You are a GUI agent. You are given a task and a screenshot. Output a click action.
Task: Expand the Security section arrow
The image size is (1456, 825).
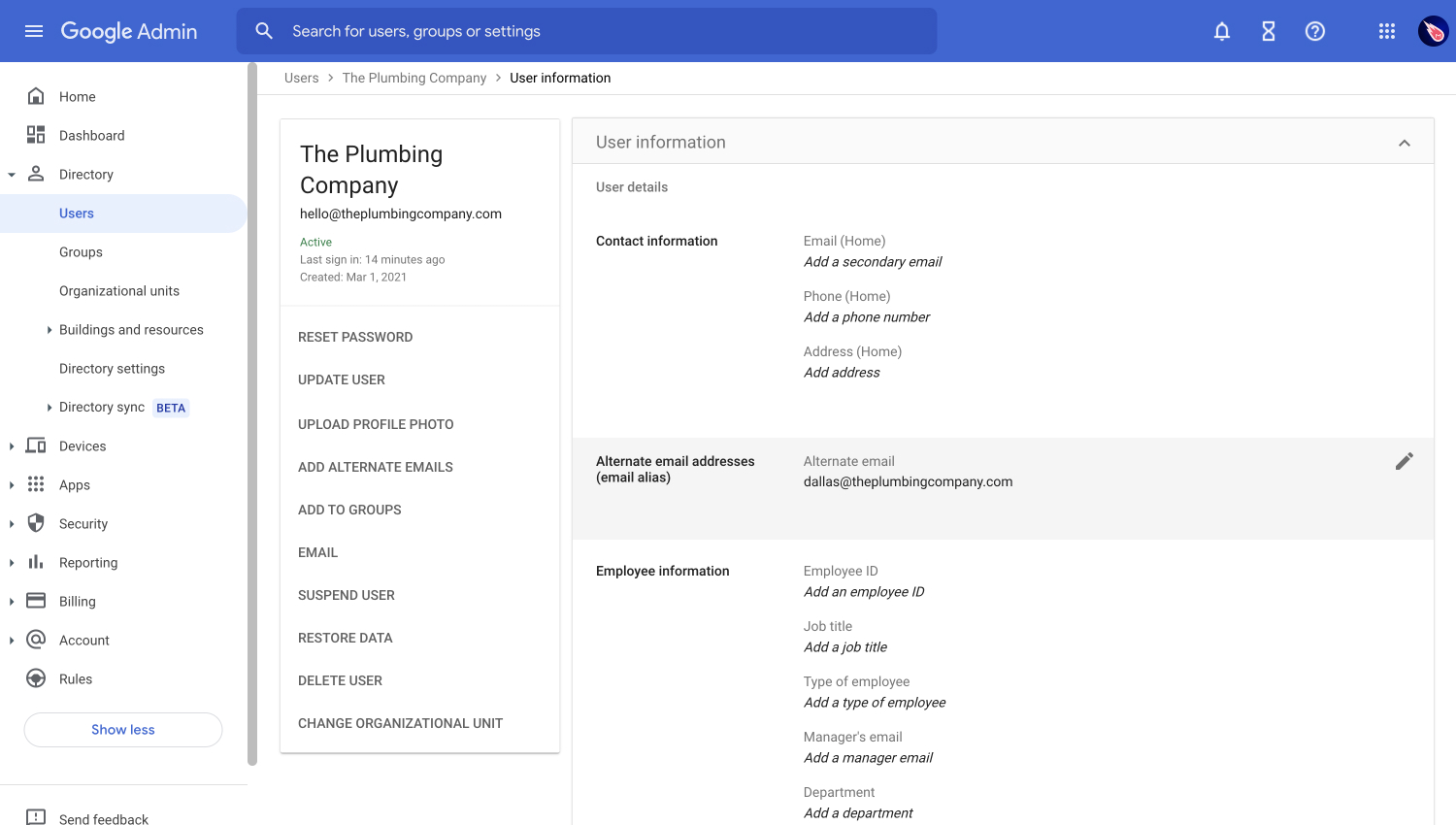tap(12, 524)
